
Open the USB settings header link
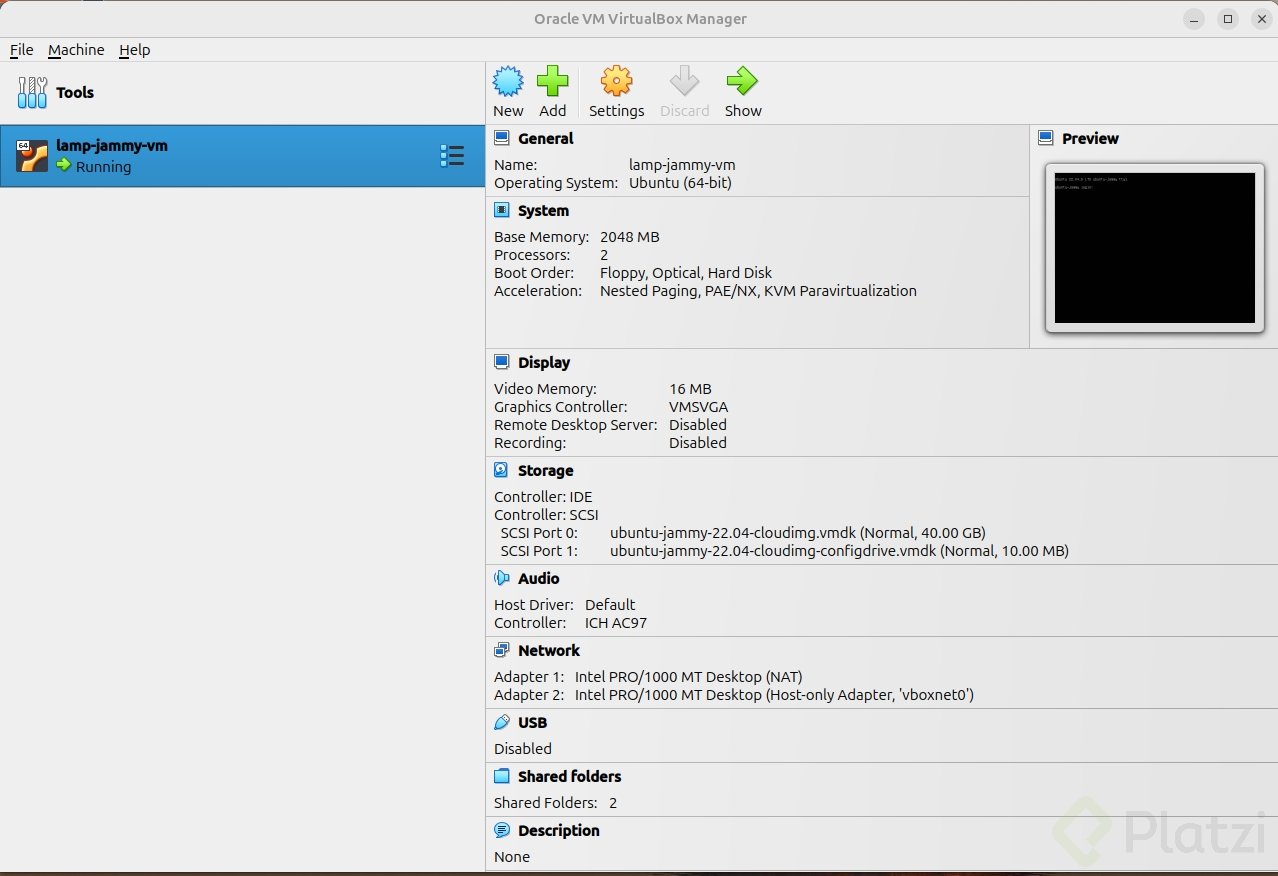[x=532, y=722]
